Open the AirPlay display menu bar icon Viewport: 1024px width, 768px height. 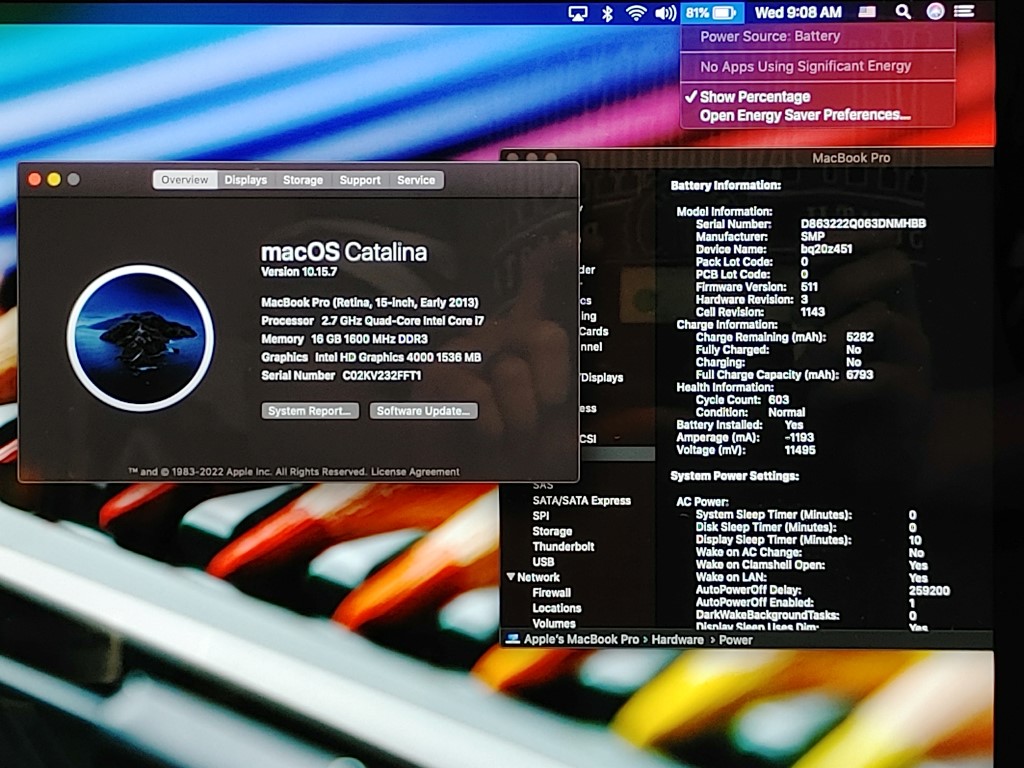[578, 12]
